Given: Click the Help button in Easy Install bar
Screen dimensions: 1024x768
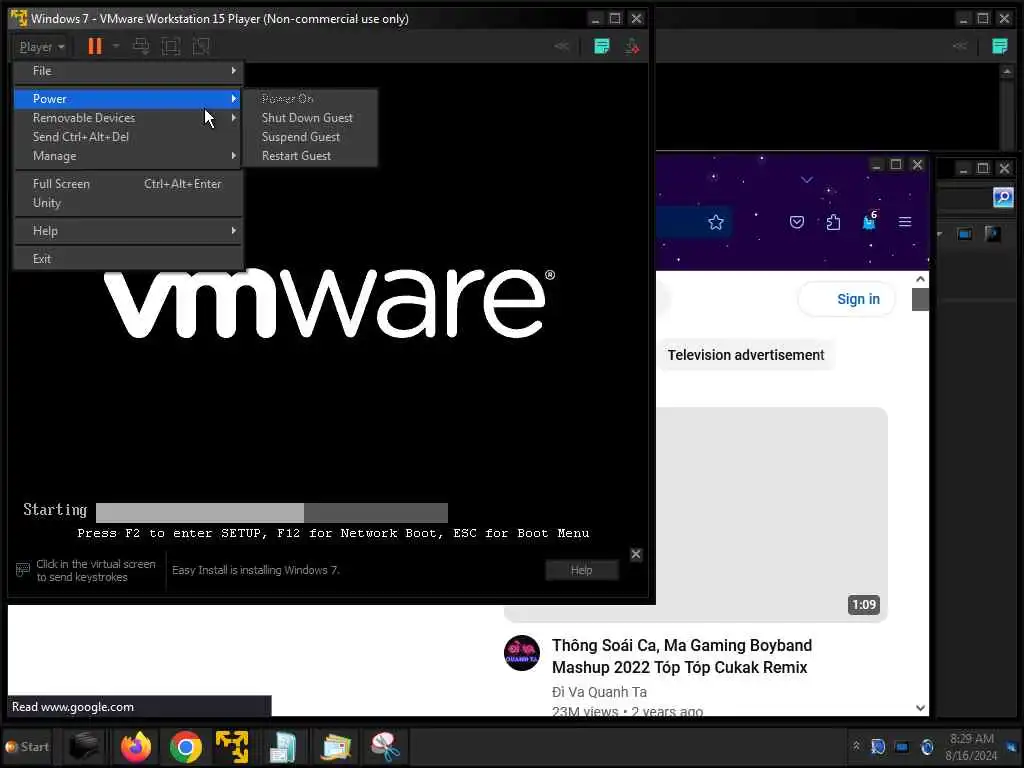Looking at the screenshot, I should [x=581, y=570].
